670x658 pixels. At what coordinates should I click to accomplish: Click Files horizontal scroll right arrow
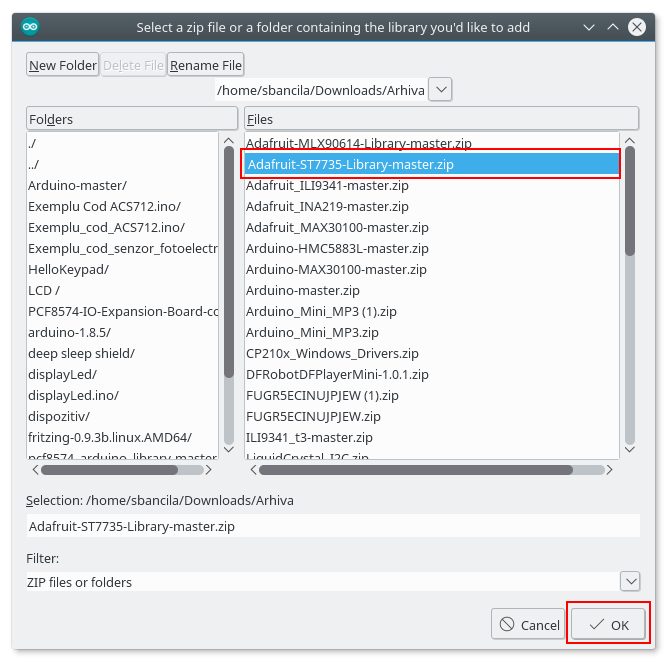[609, 470]
